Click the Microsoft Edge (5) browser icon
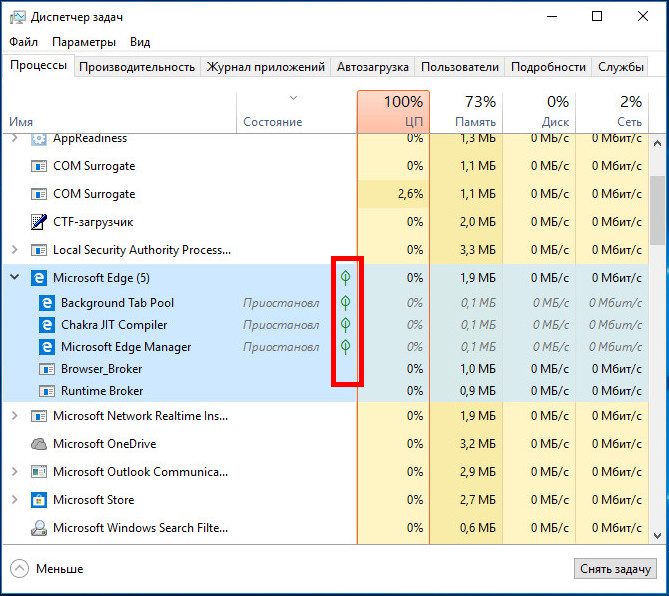669x596 pixels. click(x=39, y=278)
